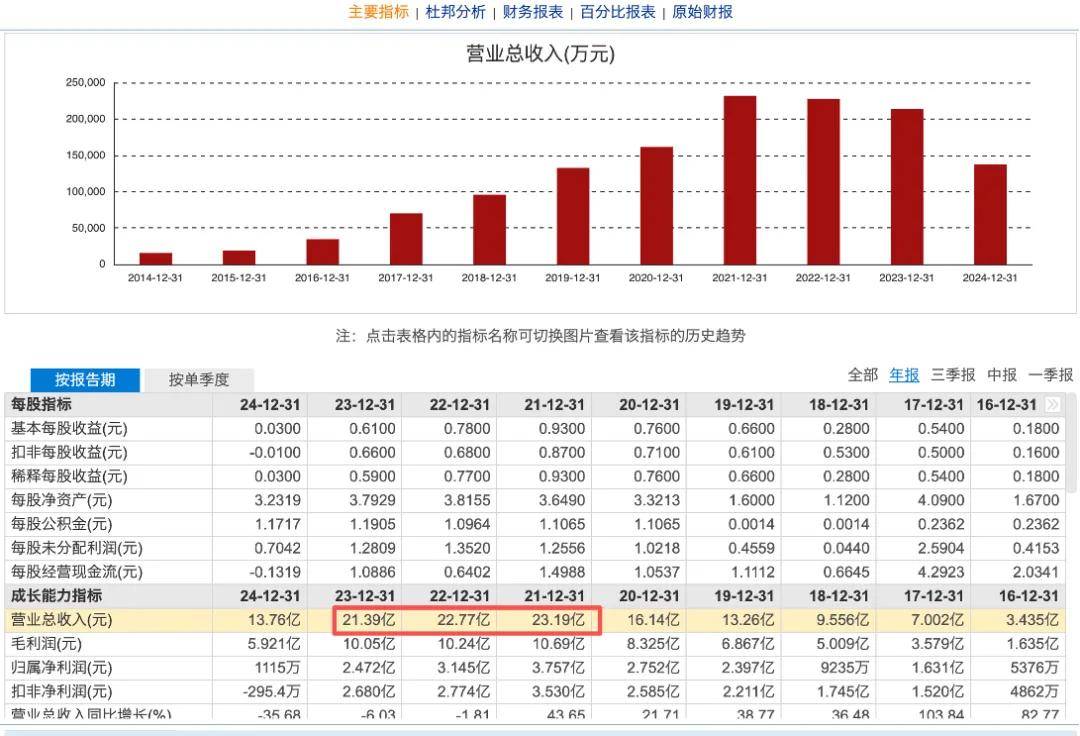Click the 营业总收入(元) row label
This screenshot has height=736, width=1080.
[61, 620]
